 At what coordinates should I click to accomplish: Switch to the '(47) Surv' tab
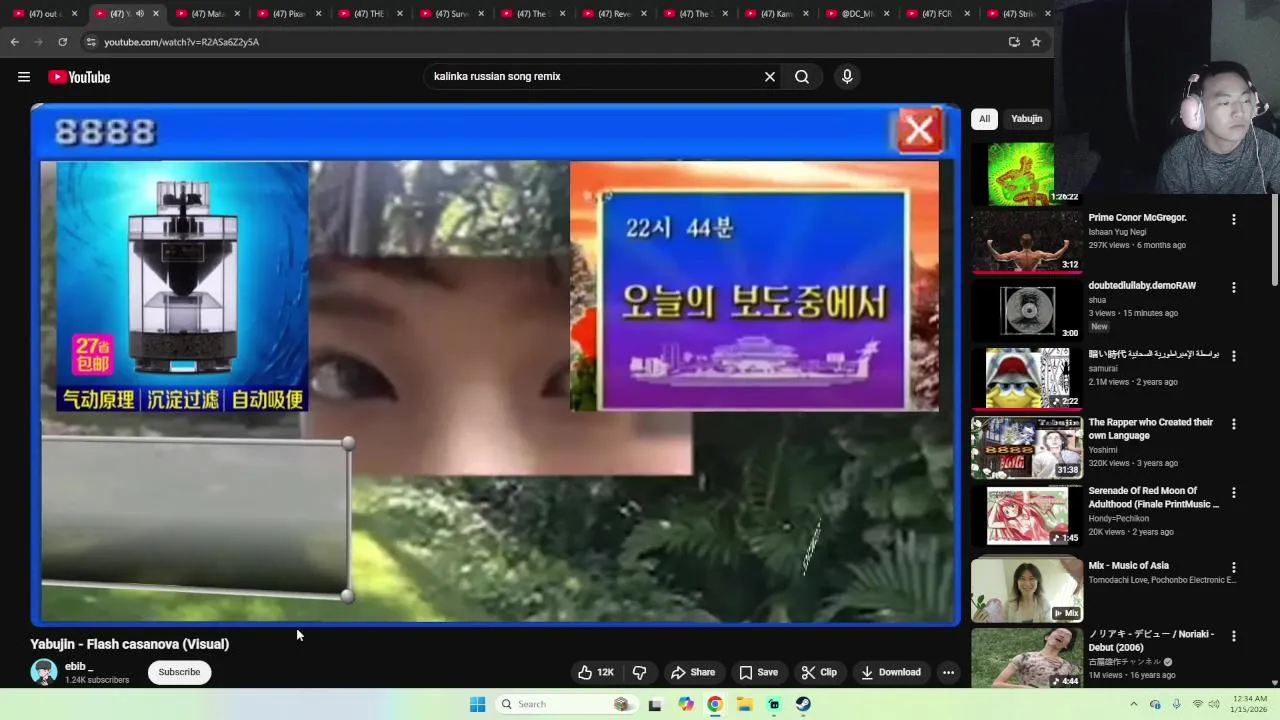click(x=450, y=14)
